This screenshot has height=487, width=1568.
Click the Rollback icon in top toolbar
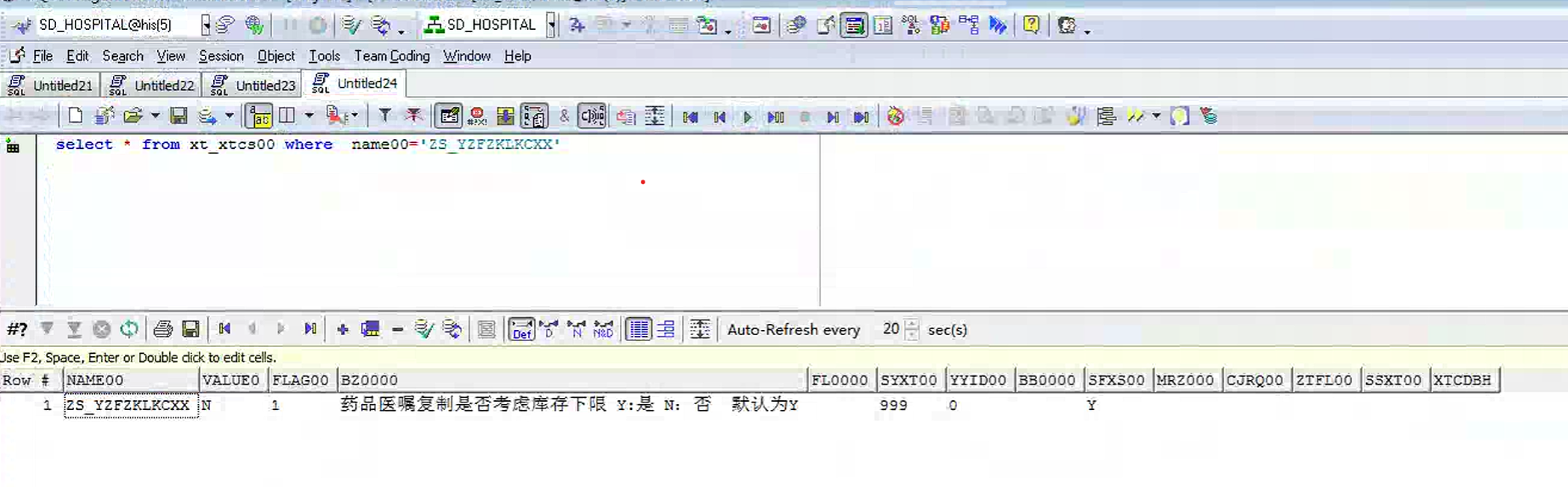pos(381,25)
